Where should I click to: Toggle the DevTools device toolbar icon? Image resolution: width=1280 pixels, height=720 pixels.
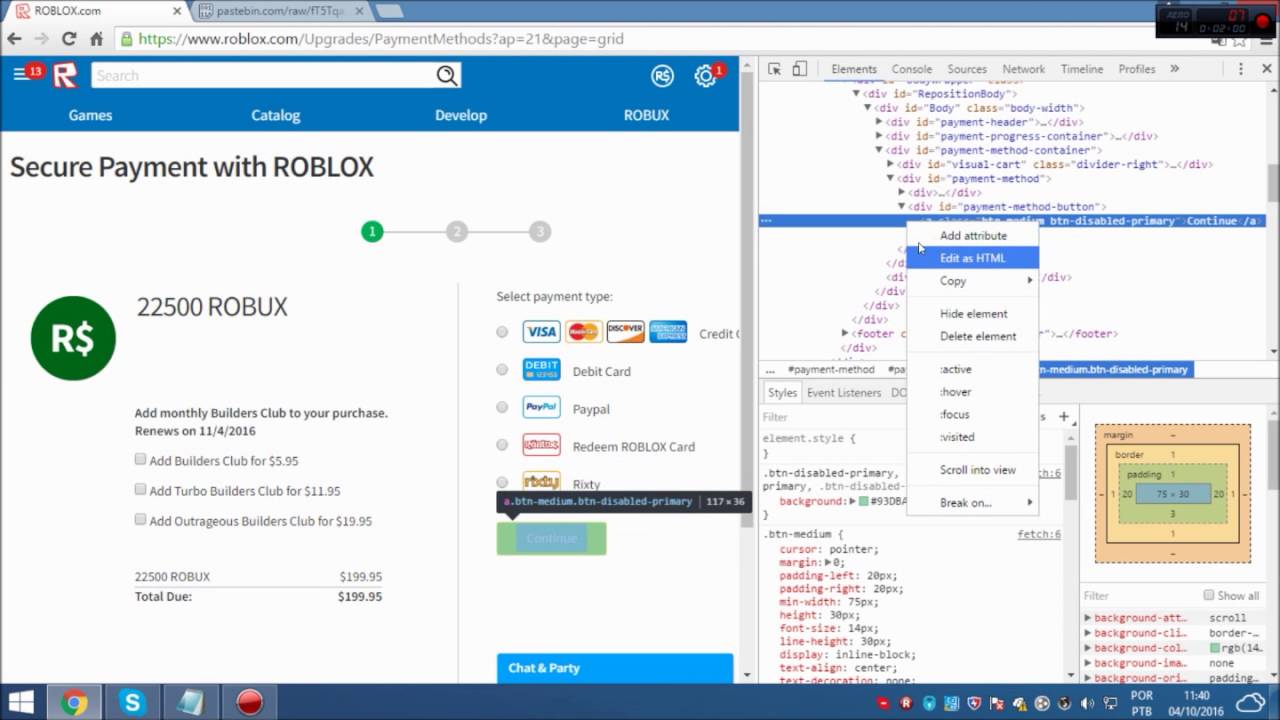799,69
